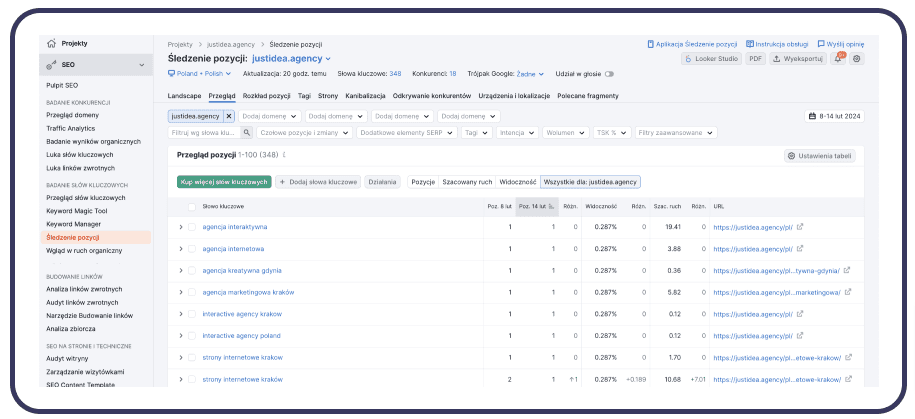Screen dimensions: 915x419
Task: Open Instrukcja obsługi link
Action: pyautogui.click(x=777, y=44)
